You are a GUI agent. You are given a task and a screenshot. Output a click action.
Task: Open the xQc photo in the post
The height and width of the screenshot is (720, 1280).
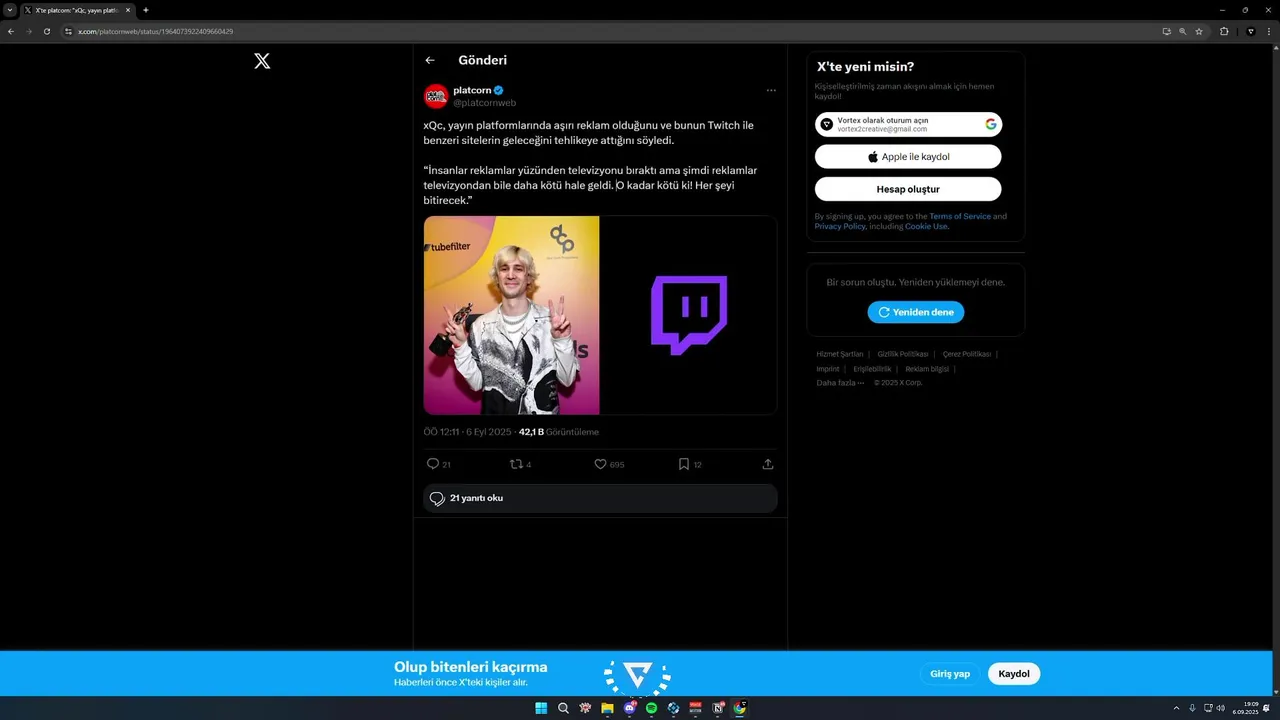point(511,315)
